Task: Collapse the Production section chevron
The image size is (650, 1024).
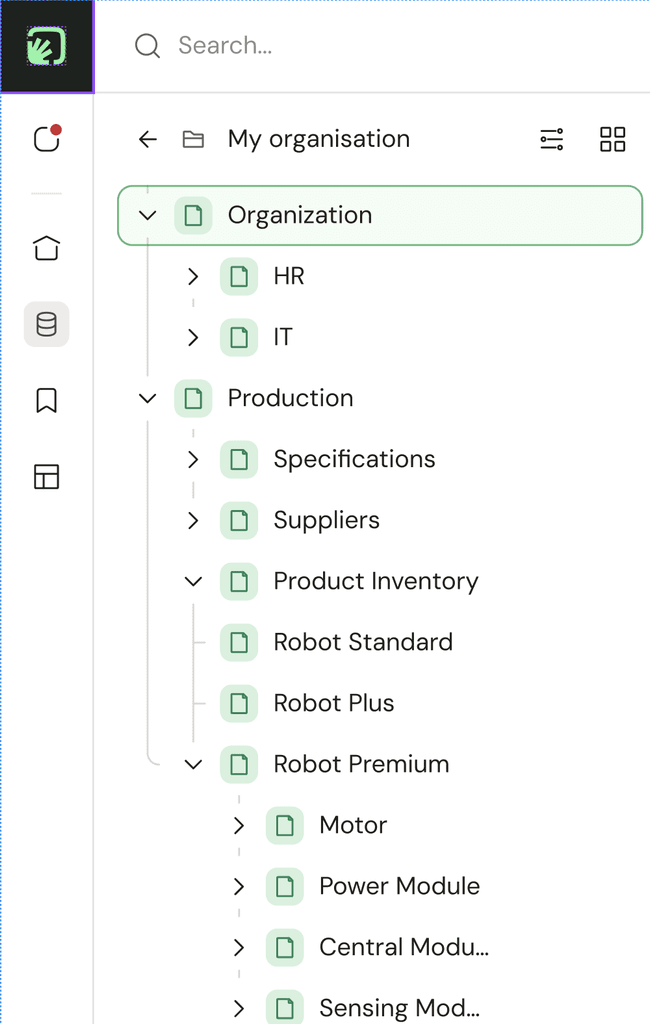Action: (148, 398)
